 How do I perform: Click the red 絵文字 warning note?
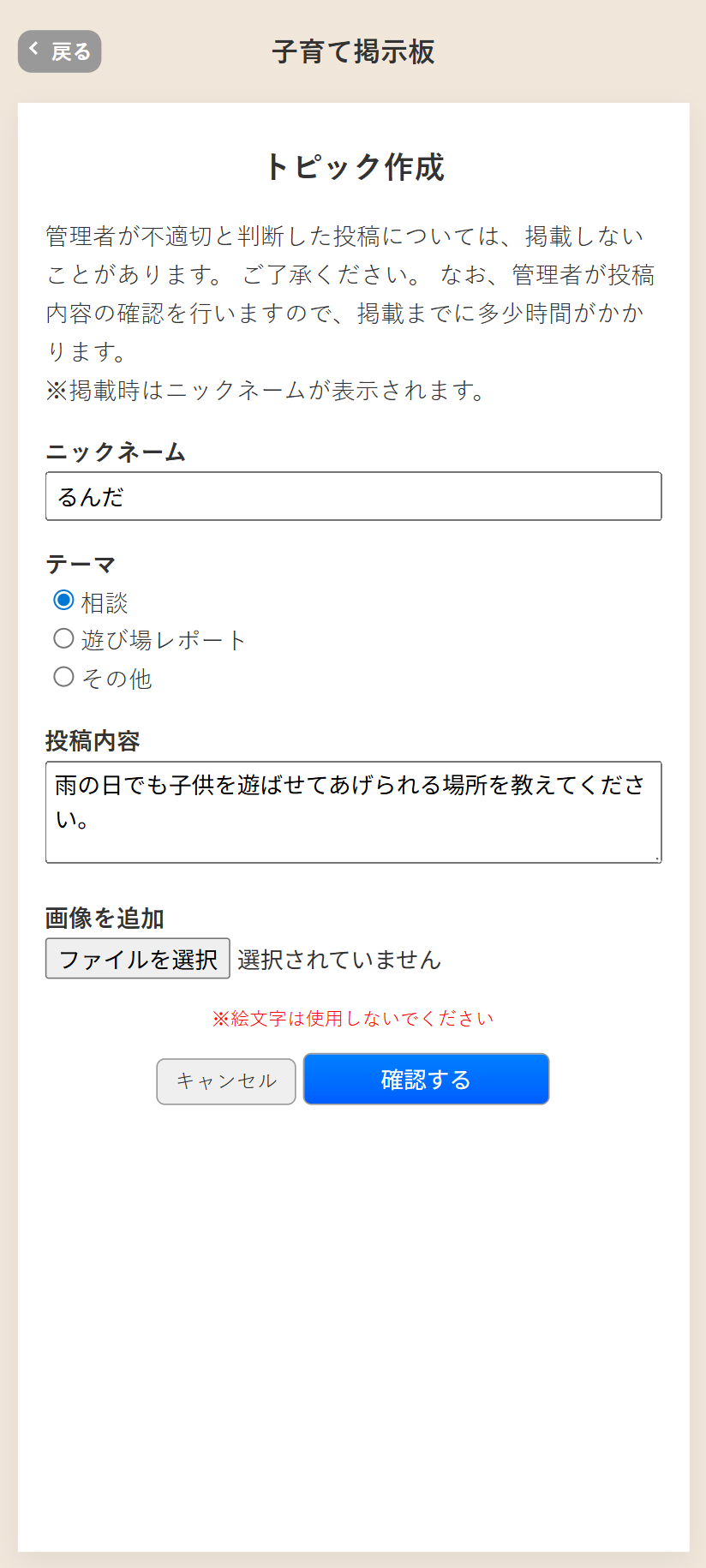coord(353,1018)
